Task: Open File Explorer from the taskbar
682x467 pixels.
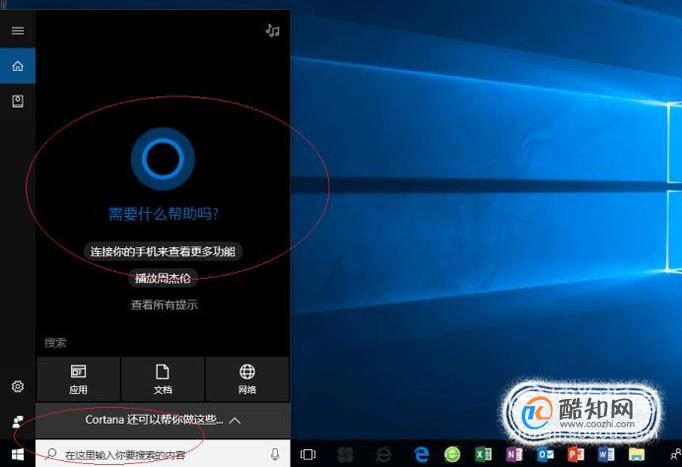Action: (x=636, y=454)
